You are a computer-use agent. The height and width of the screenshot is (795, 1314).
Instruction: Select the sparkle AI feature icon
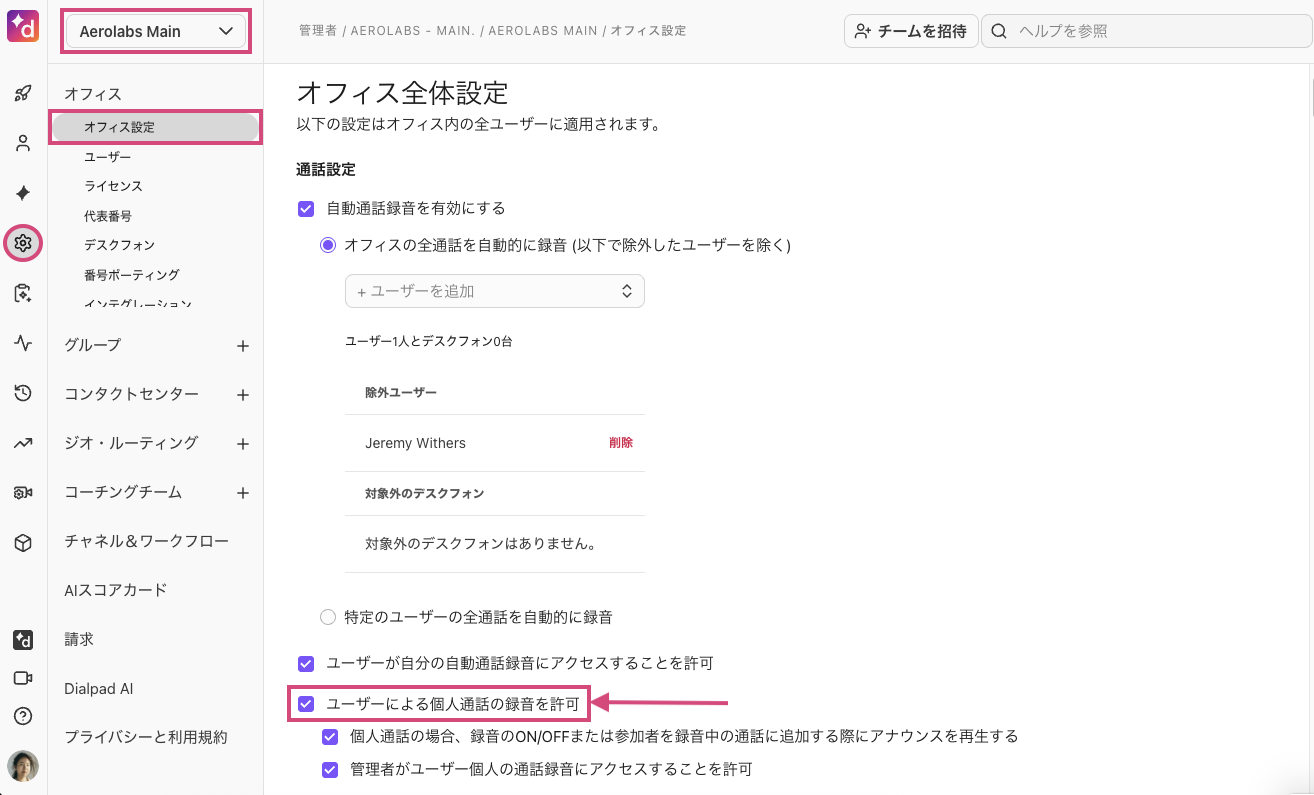[22, 193]
